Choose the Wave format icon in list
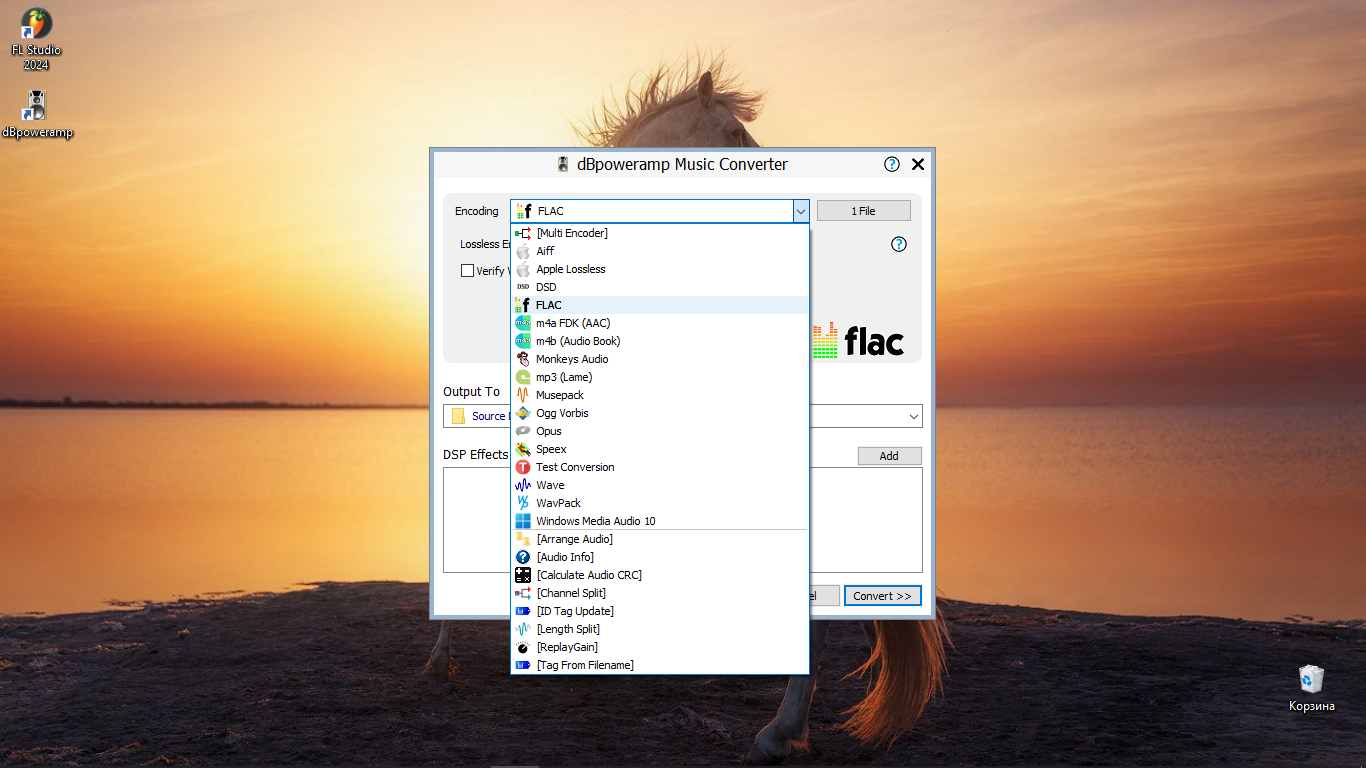 click(522, 485)
